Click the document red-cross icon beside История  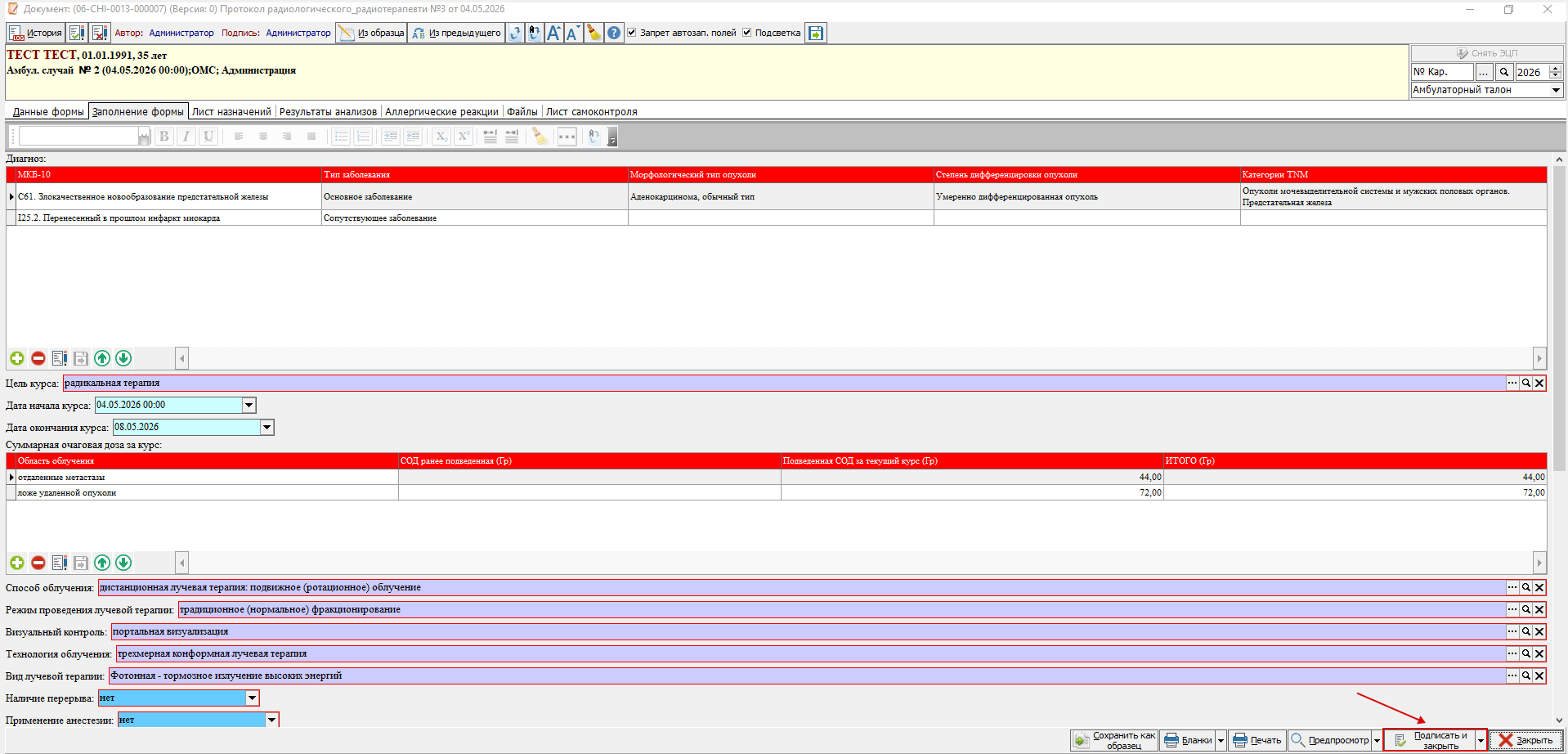100,33
